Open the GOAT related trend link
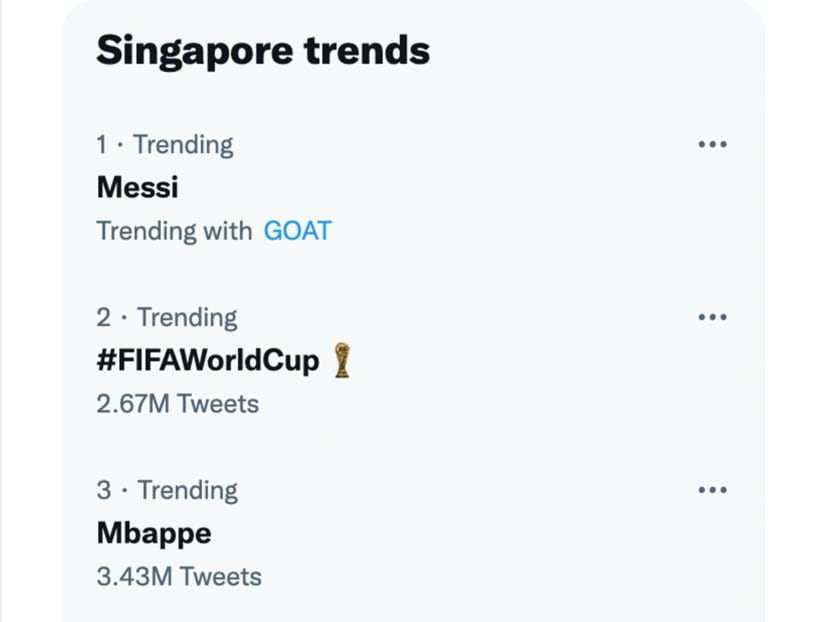The width and height of the screenshot is (830, 622). point(297,231)
